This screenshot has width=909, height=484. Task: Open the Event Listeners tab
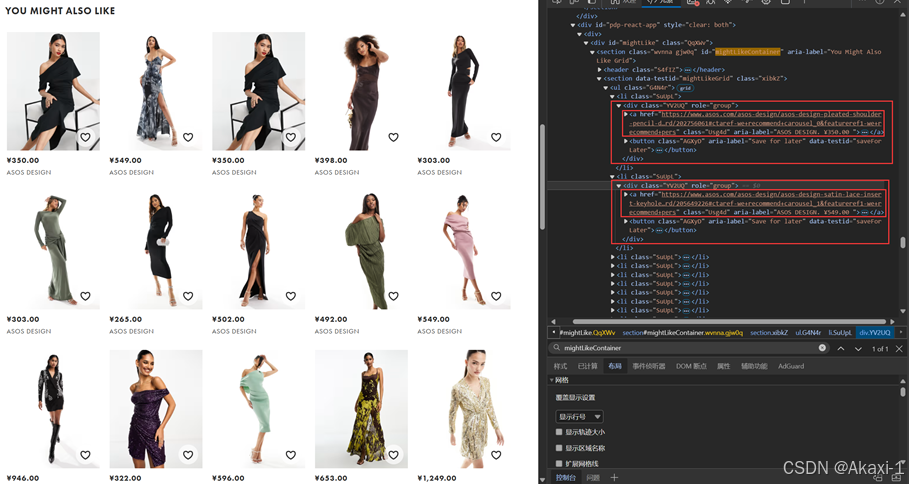(649, 366)
